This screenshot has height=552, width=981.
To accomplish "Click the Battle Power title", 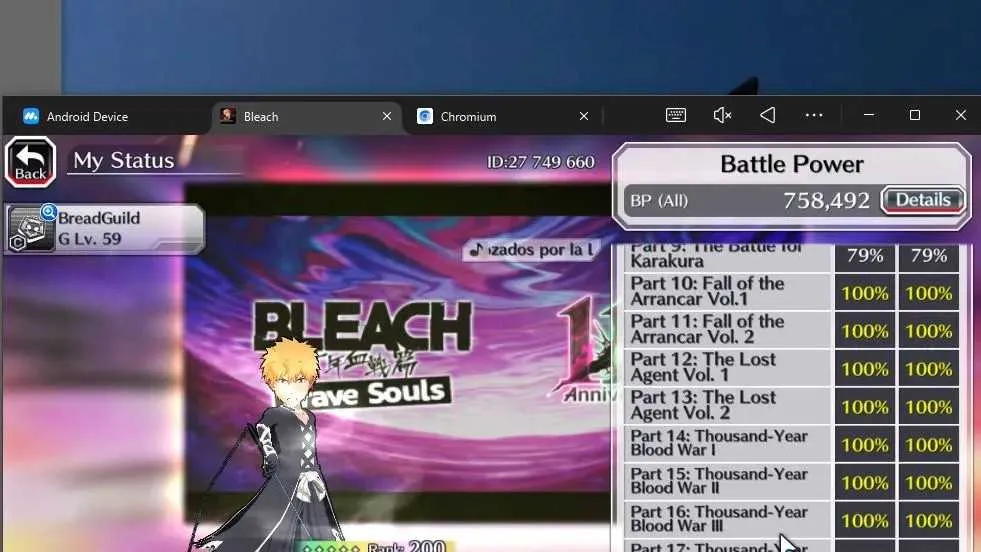I will pos(791,164).
